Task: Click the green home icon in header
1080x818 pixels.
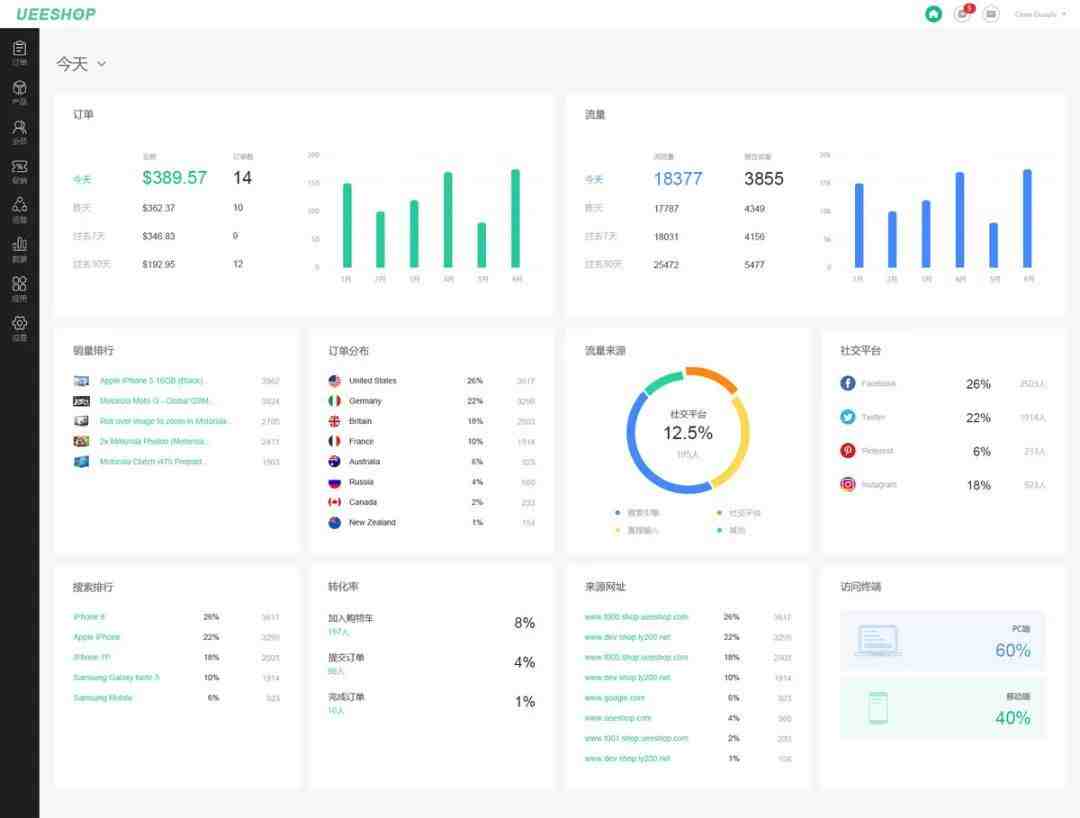Action: pyautogui.click(x=933, y=14)
